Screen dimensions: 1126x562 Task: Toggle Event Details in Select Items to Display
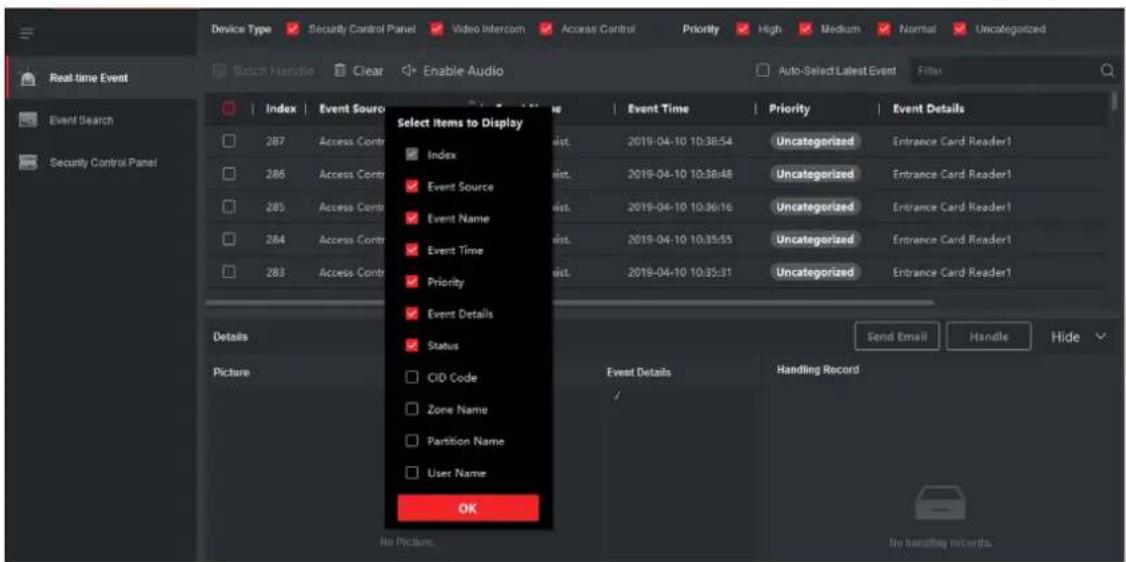[x=412, y=314]
